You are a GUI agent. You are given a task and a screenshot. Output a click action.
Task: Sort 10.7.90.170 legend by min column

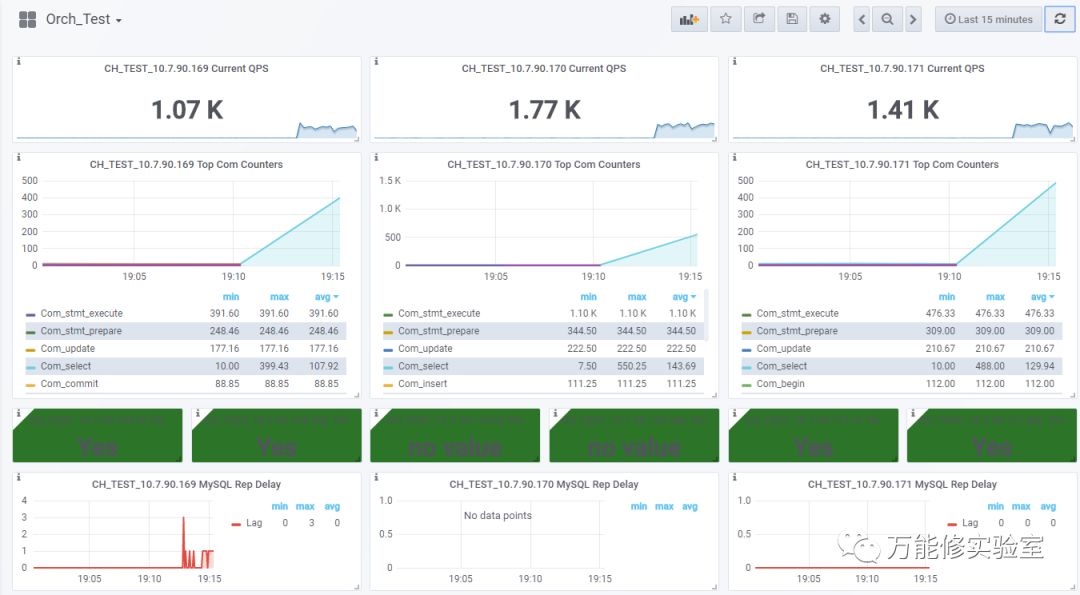588,297
